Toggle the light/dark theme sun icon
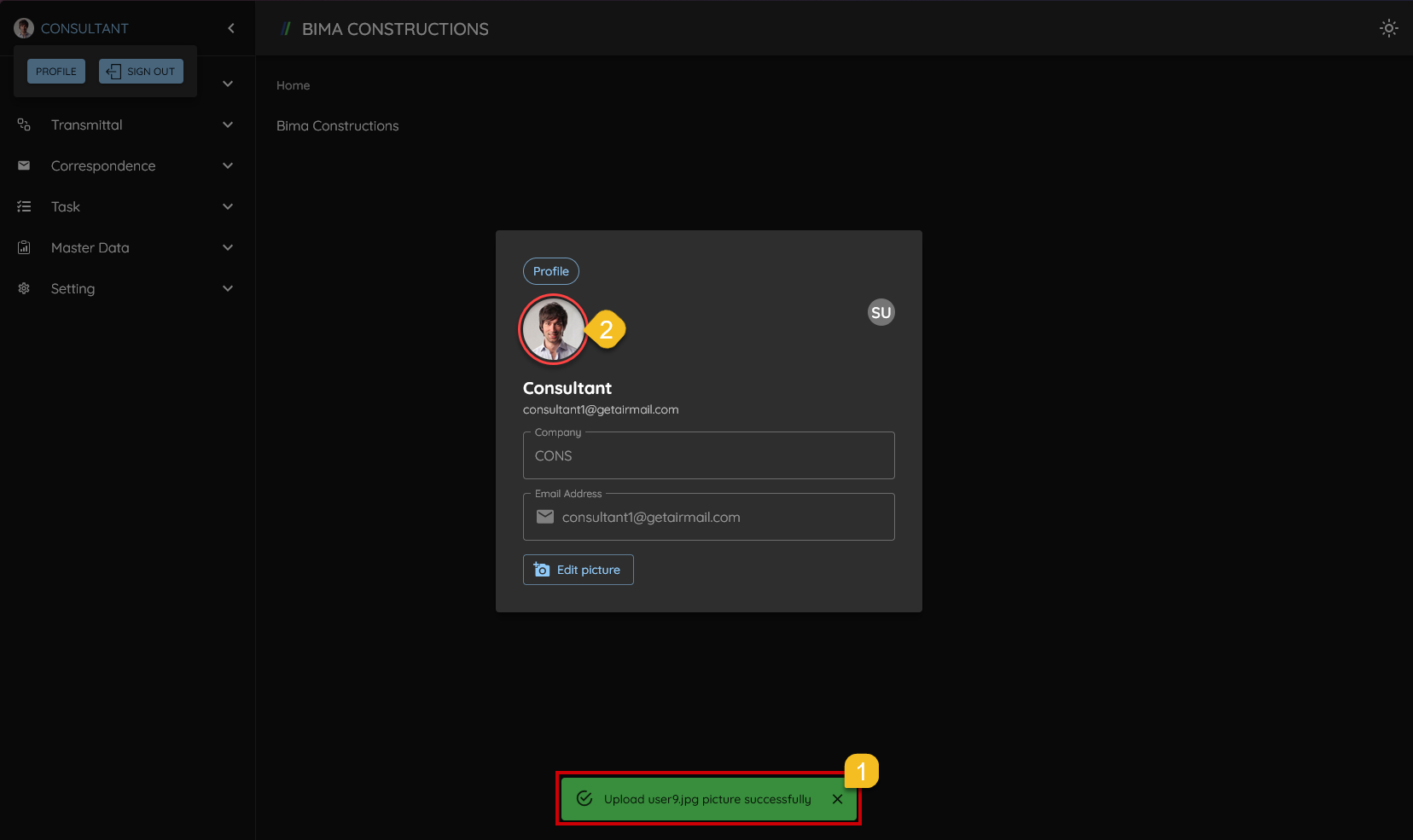Viewport: 1413px width, 840px height. click(x=1388, y=28)
